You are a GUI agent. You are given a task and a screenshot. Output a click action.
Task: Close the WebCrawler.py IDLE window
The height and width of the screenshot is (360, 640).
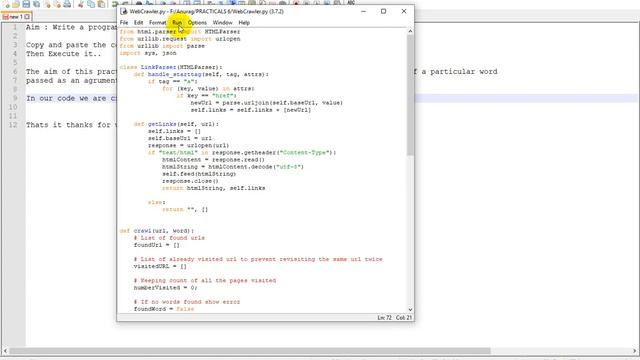404,11
